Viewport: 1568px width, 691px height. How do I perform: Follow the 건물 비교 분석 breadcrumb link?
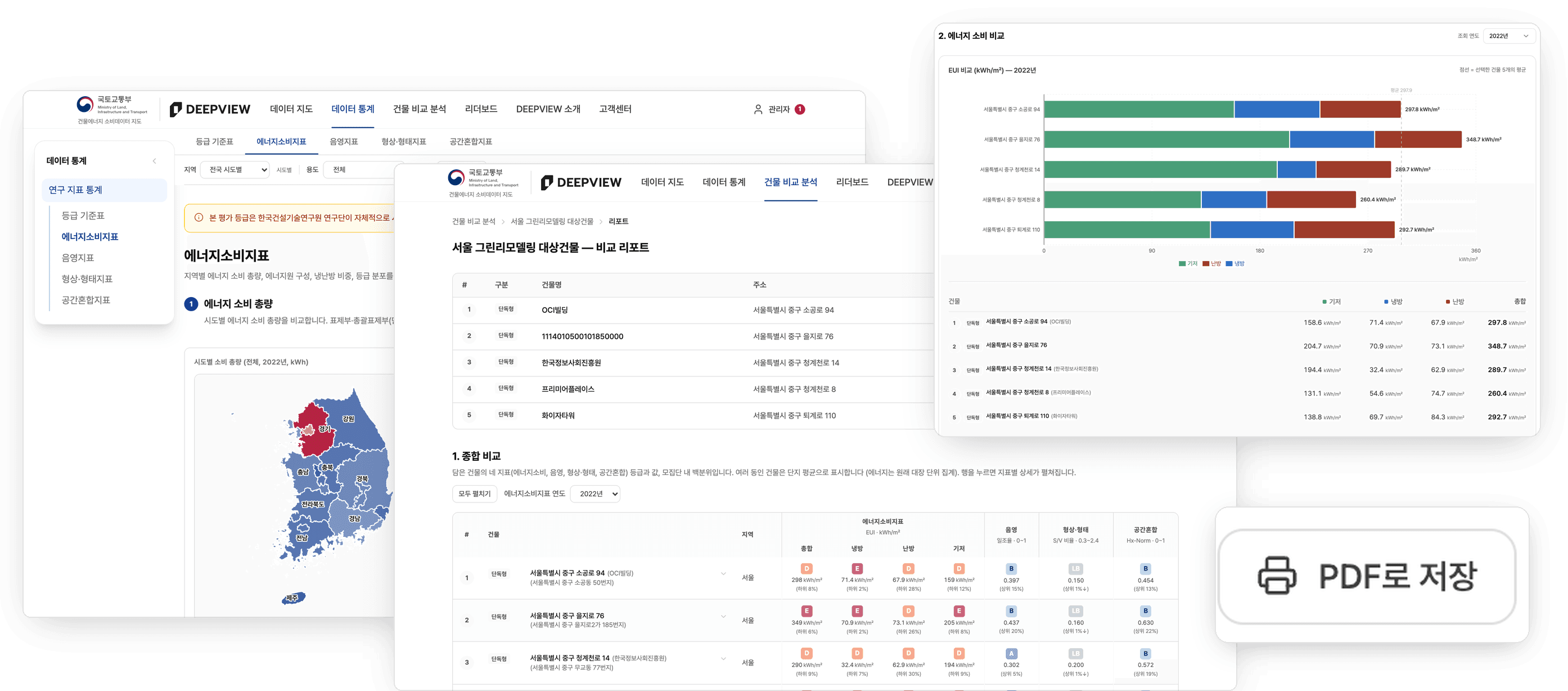pyautogui.click(x=474, y=222)
